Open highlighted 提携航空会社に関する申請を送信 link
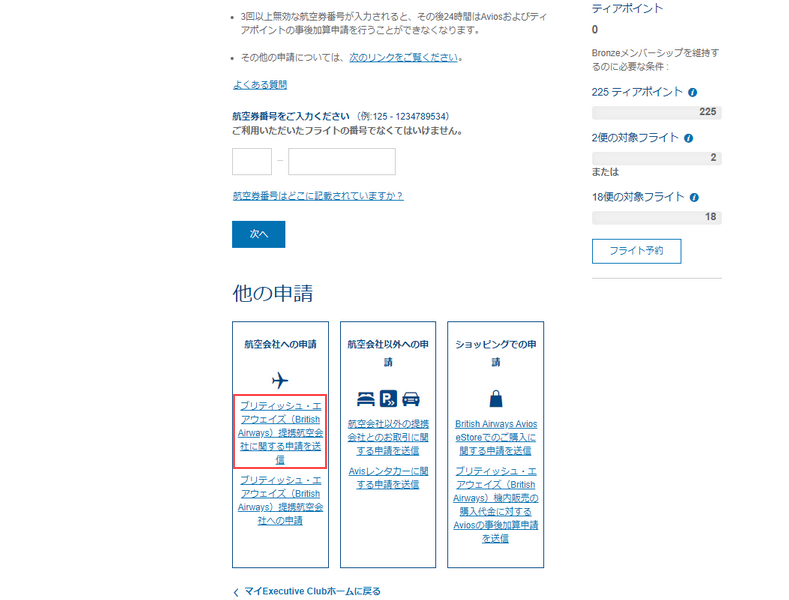 (x=280, y=432)
